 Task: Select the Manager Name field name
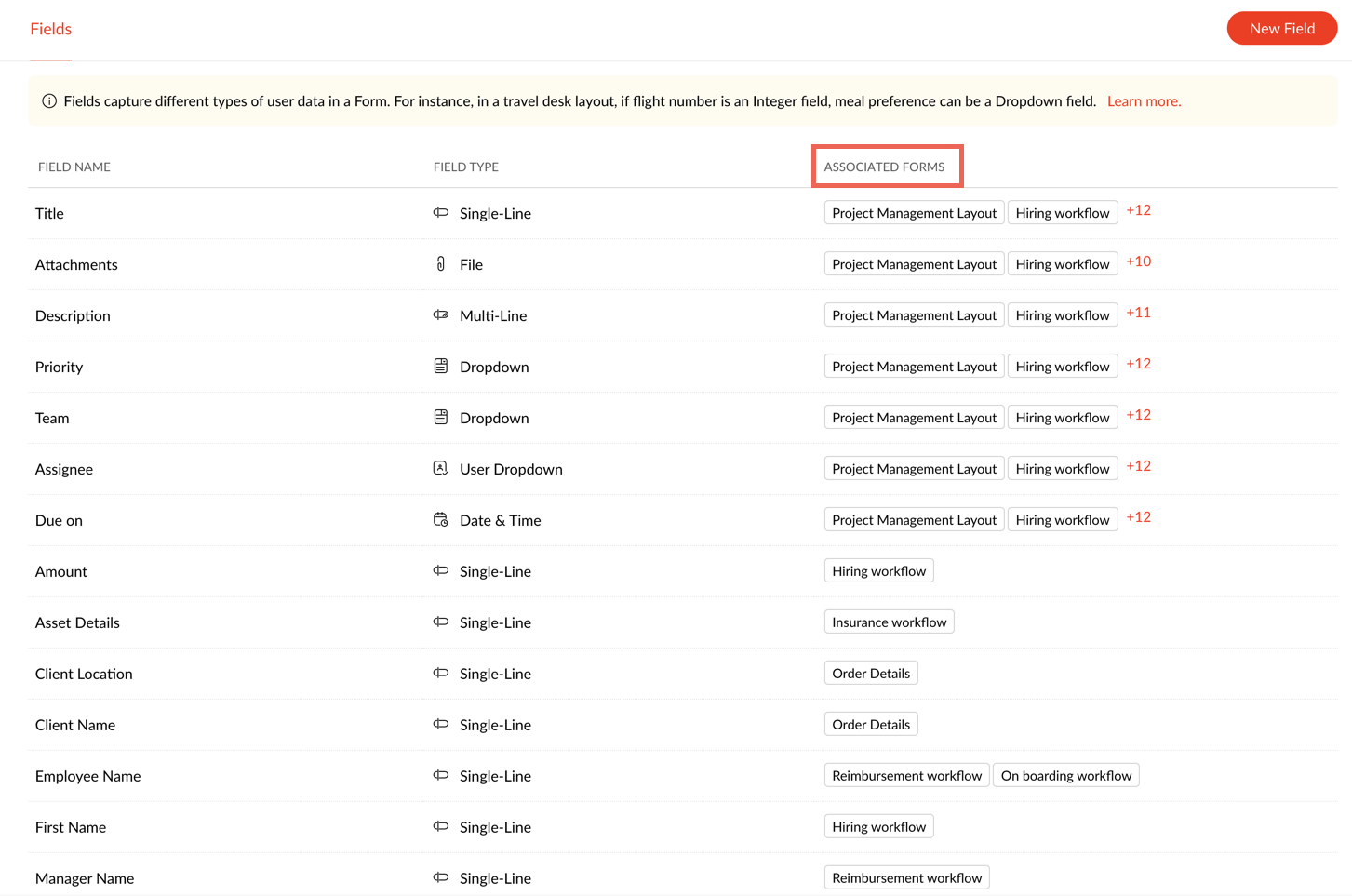(x=85, y=879)
